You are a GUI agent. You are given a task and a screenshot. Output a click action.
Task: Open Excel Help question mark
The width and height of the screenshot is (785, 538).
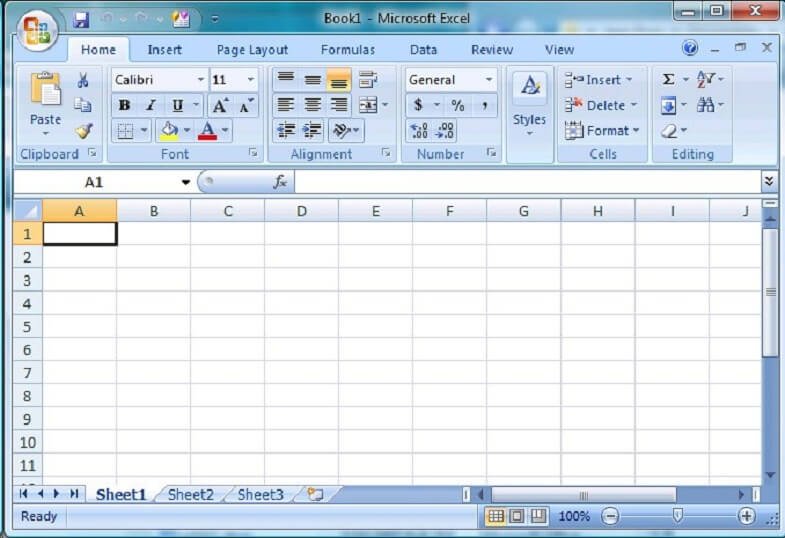click(x=690, y=48)
